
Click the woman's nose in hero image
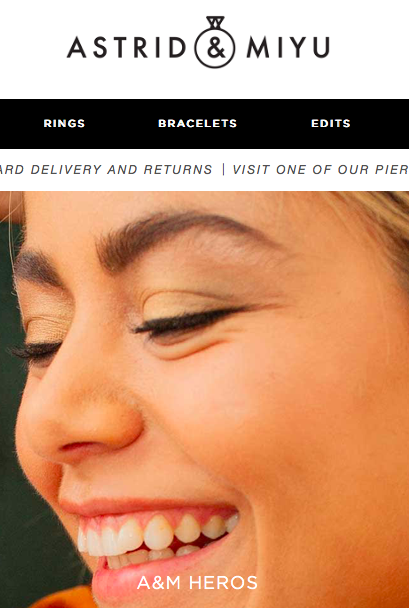pyautogui.click(x=78, y=419)
